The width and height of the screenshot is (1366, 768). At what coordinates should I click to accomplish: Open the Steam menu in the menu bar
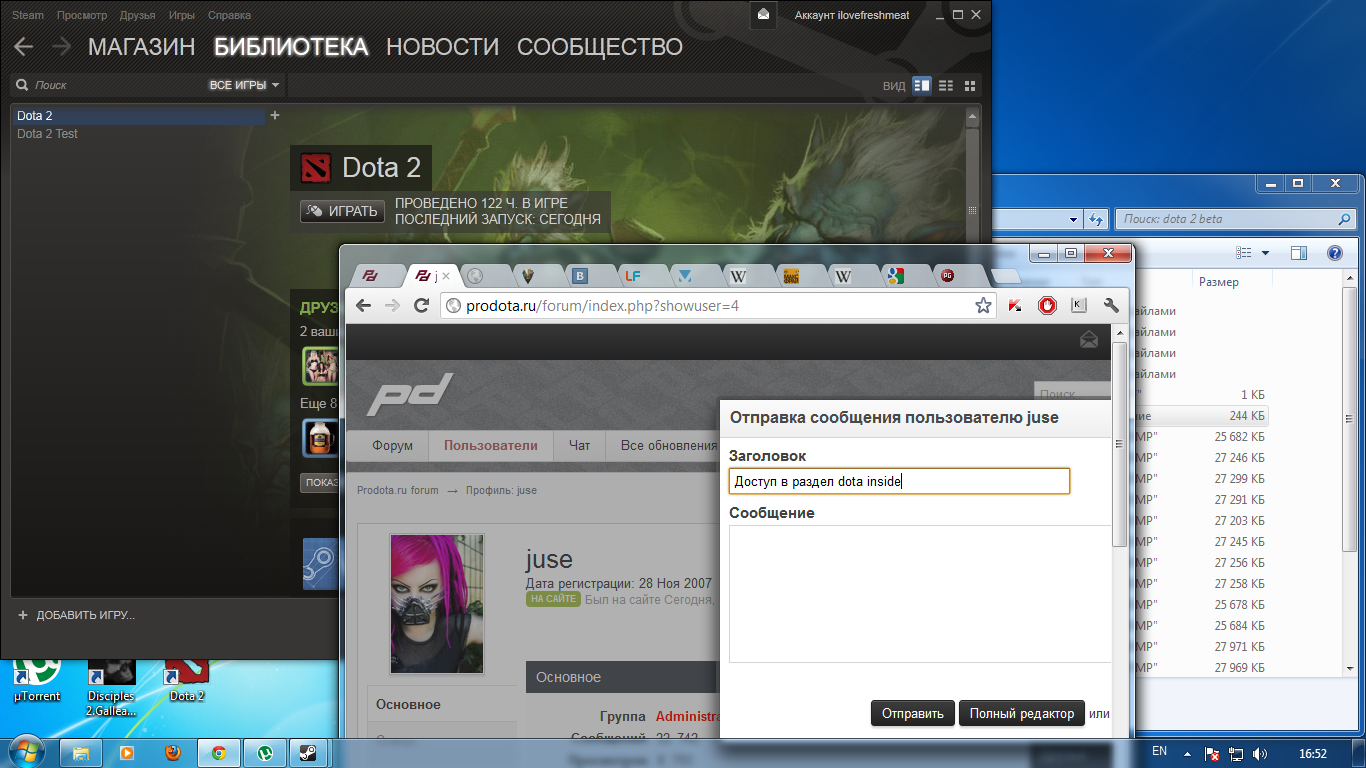[x=28, y=15]
